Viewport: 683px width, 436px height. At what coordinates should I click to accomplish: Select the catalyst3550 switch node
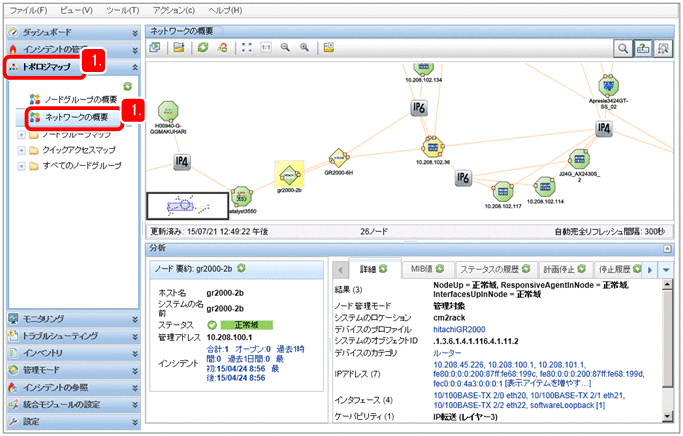(241, 197)
